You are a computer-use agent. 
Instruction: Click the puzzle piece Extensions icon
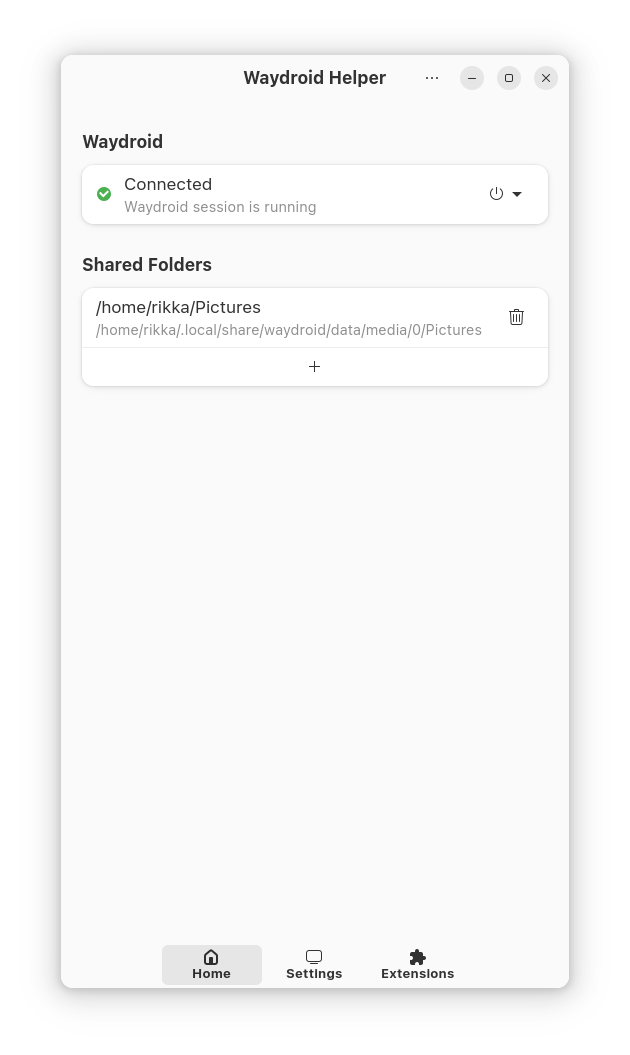pyautogui.click(x=417, y=957)
